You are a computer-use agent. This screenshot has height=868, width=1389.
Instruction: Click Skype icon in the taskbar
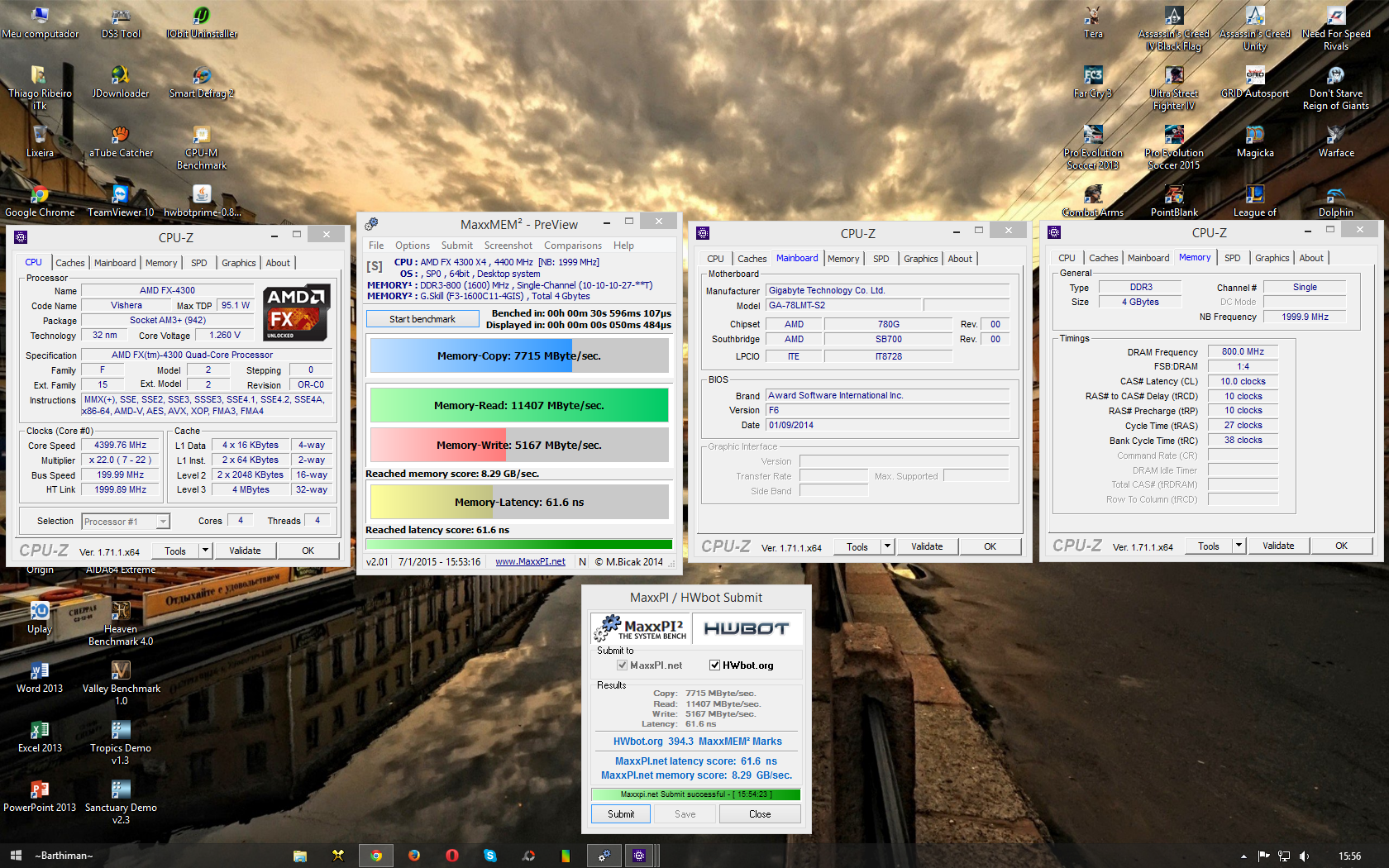[x=490, y=856]
